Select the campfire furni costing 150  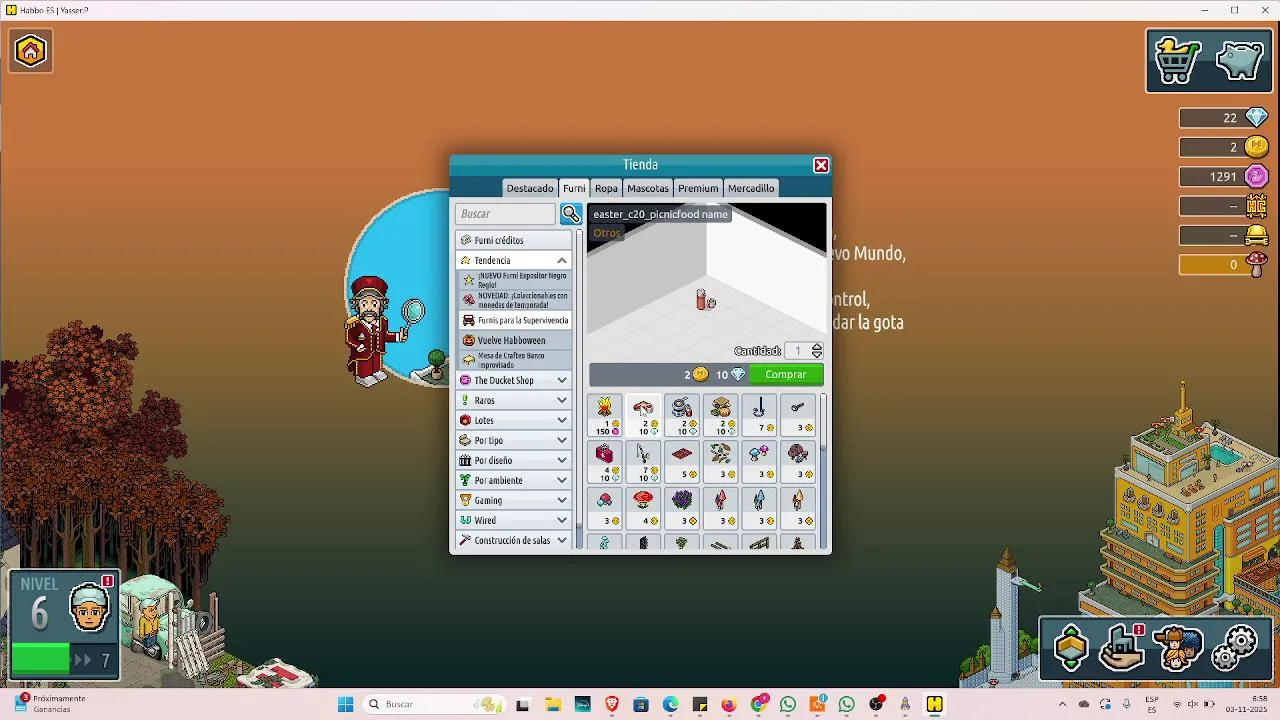605,416
